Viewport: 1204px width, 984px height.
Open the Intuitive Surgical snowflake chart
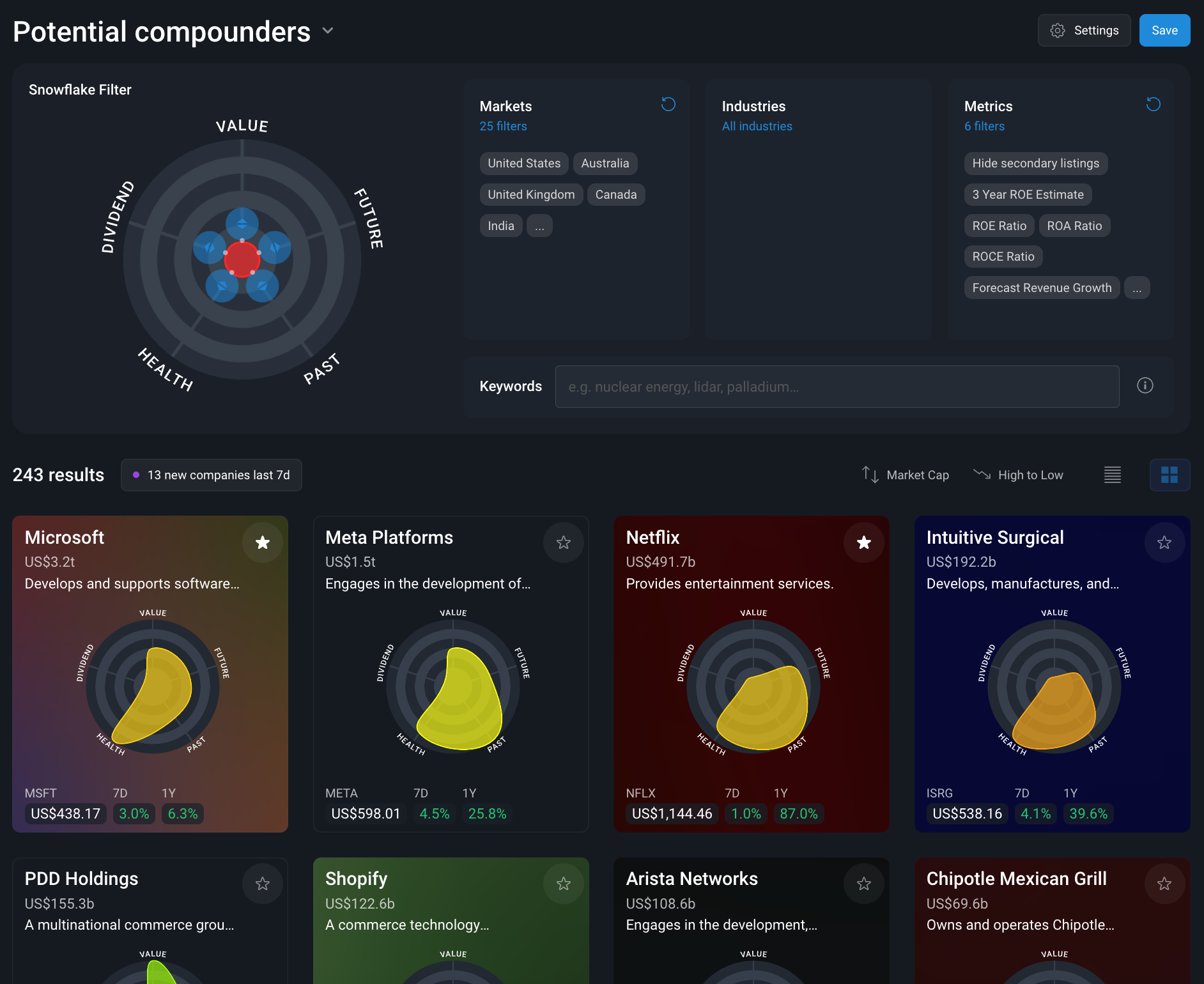pyautogui.click(x=1054, y=687)
